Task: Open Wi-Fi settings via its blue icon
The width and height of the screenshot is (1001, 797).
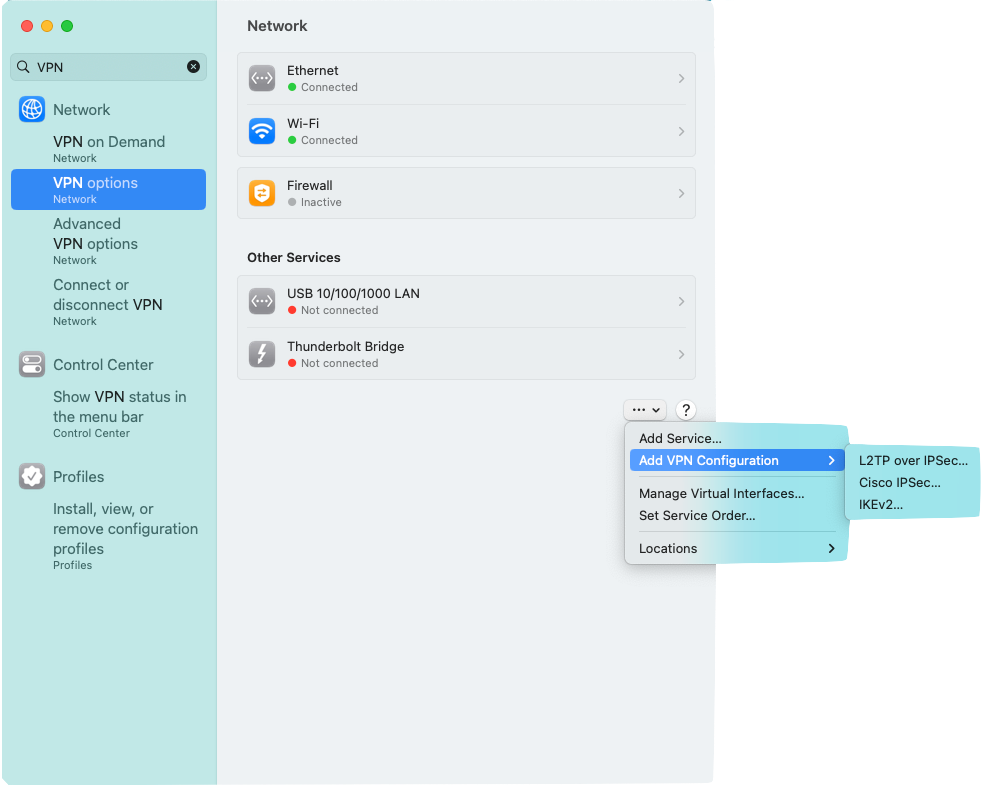Action: point(261,130)
